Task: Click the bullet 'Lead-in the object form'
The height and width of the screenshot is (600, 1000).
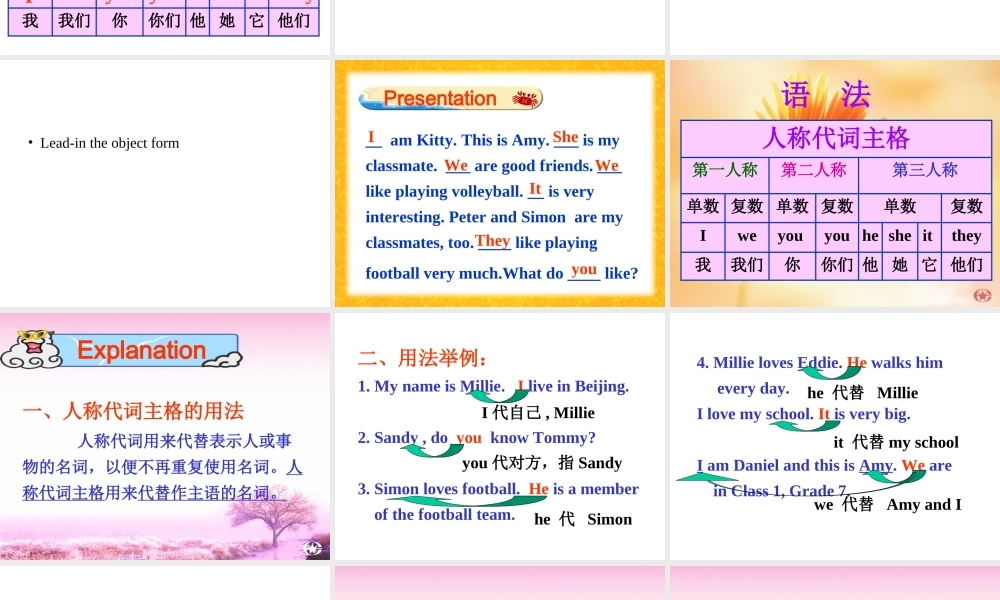Action: (x=109, y=143)
